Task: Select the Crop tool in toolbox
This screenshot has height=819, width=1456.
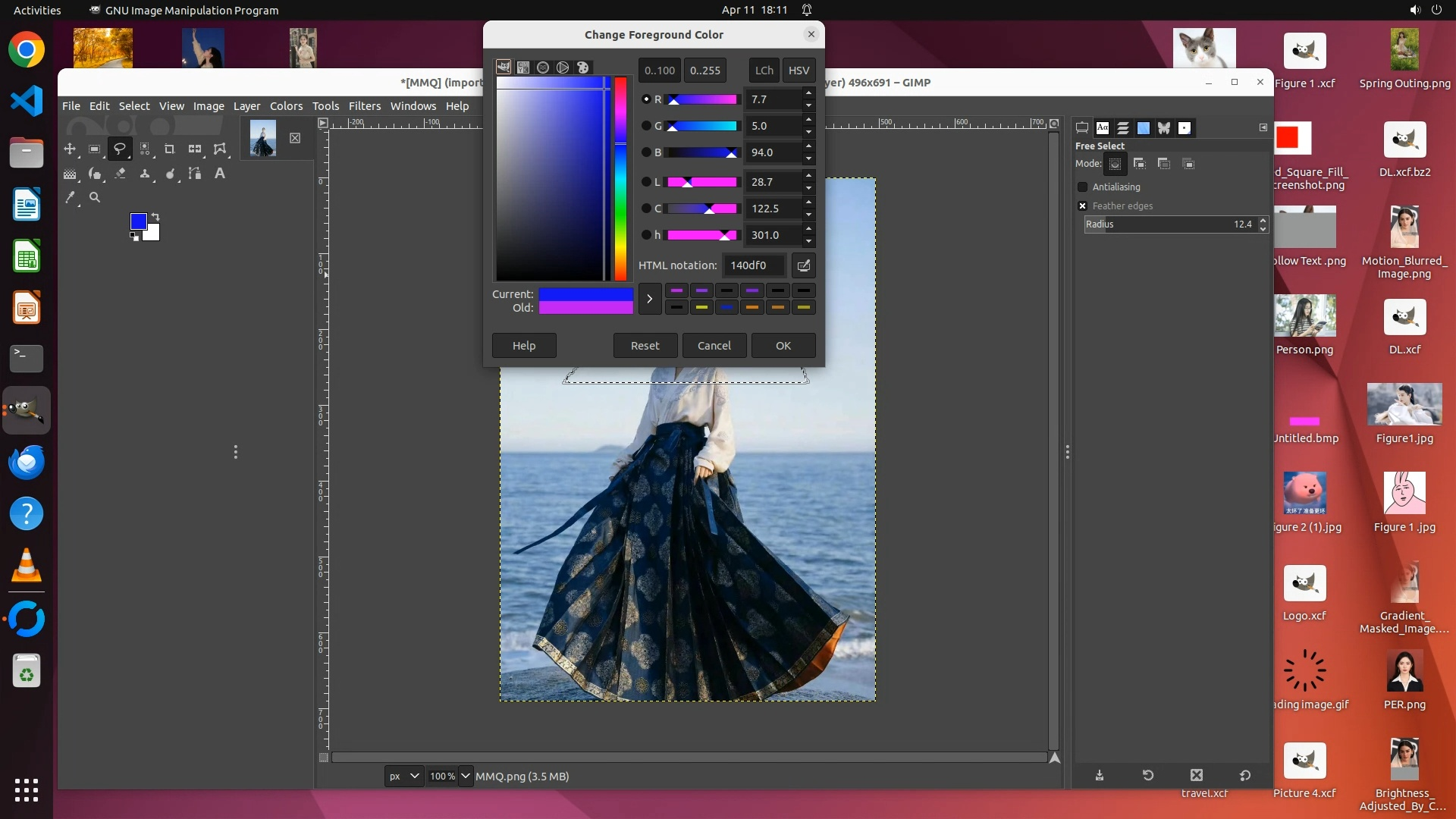Action: 170,149
